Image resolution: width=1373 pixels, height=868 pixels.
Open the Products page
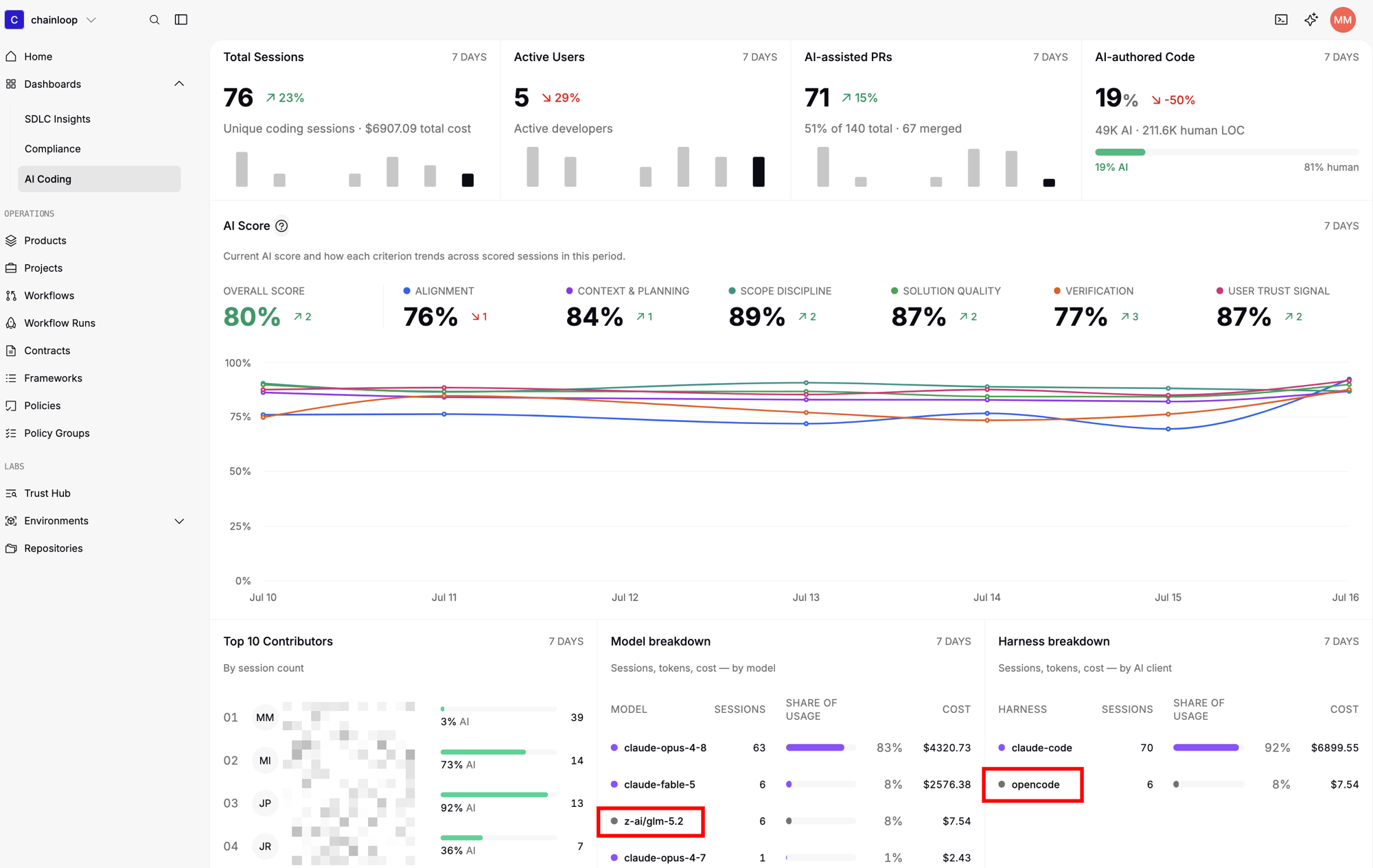45,241
